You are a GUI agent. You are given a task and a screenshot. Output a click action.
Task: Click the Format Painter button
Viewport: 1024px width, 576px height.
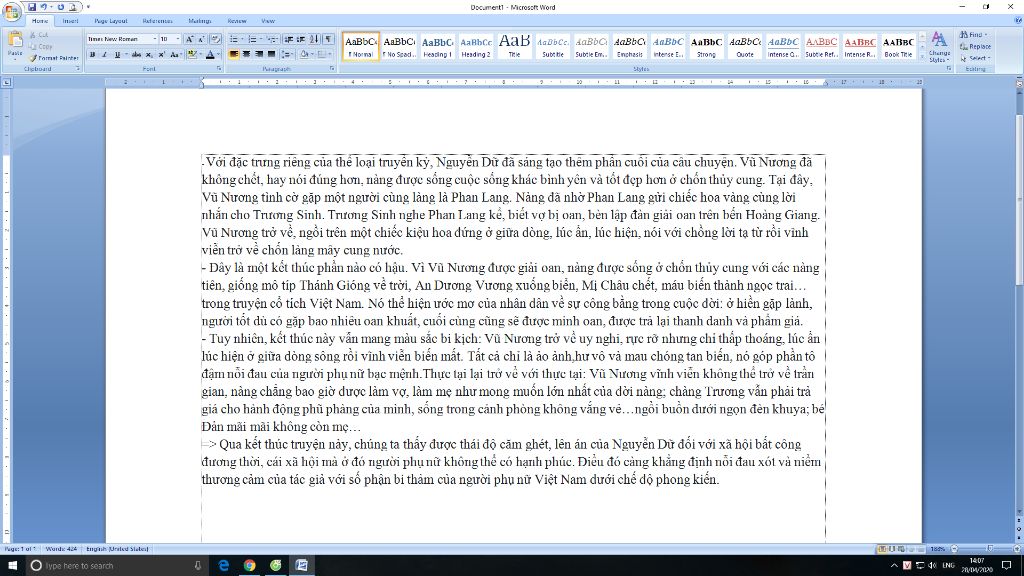point(54,58)
